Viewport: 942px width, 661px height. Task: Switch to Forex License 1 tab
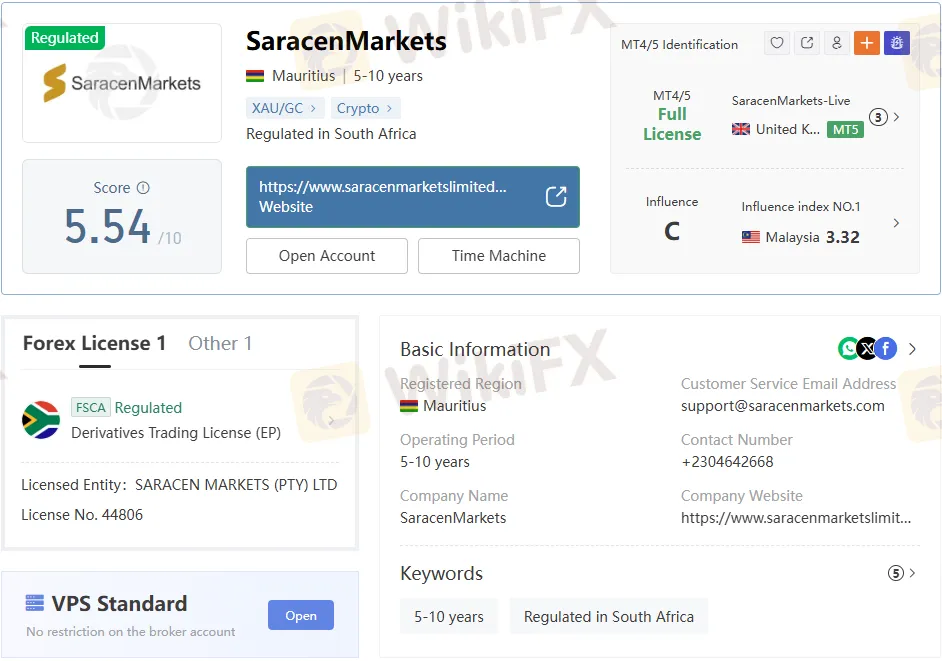click(x=94, y=344)
